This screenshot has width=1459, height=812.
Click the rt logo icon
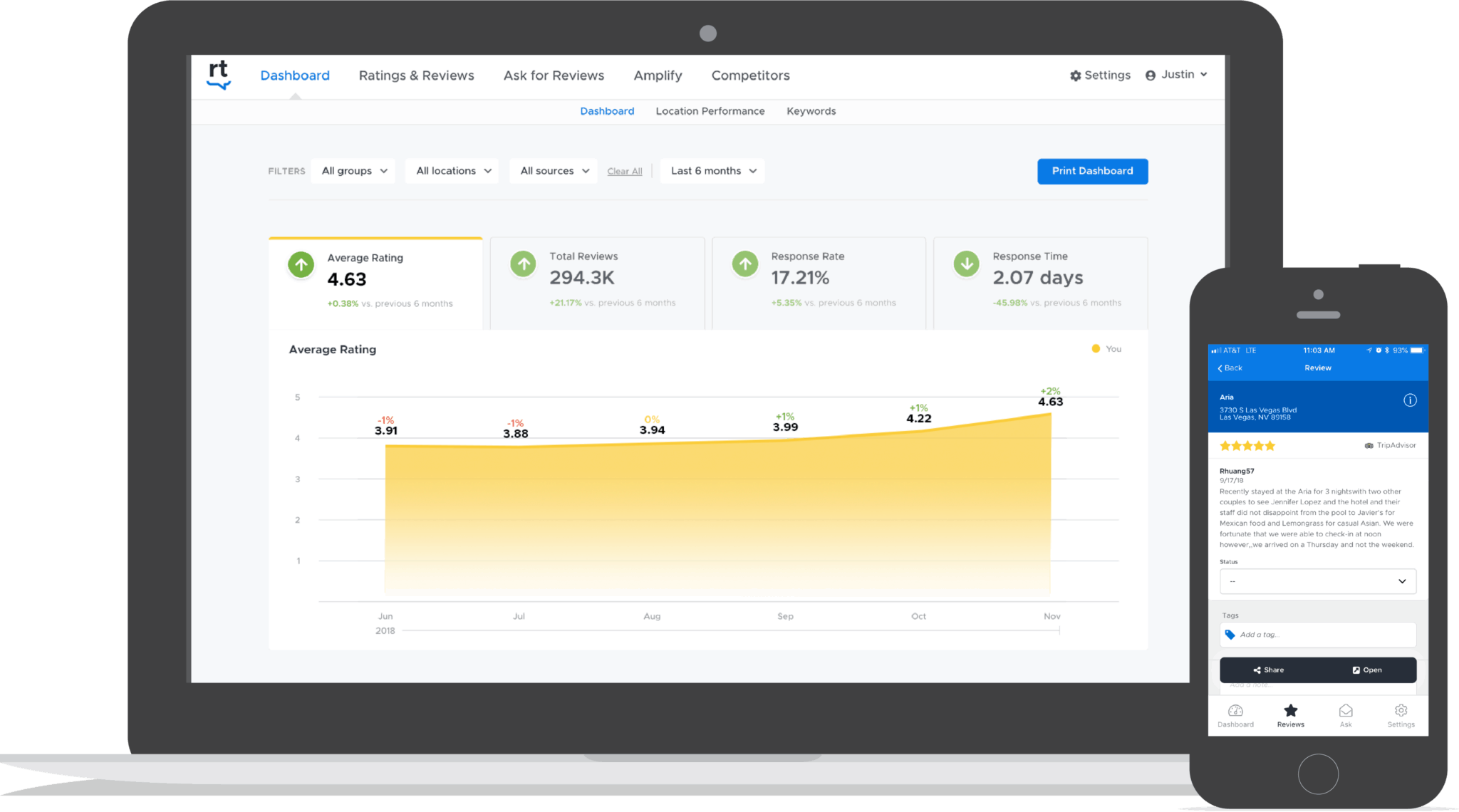(219, 75)
